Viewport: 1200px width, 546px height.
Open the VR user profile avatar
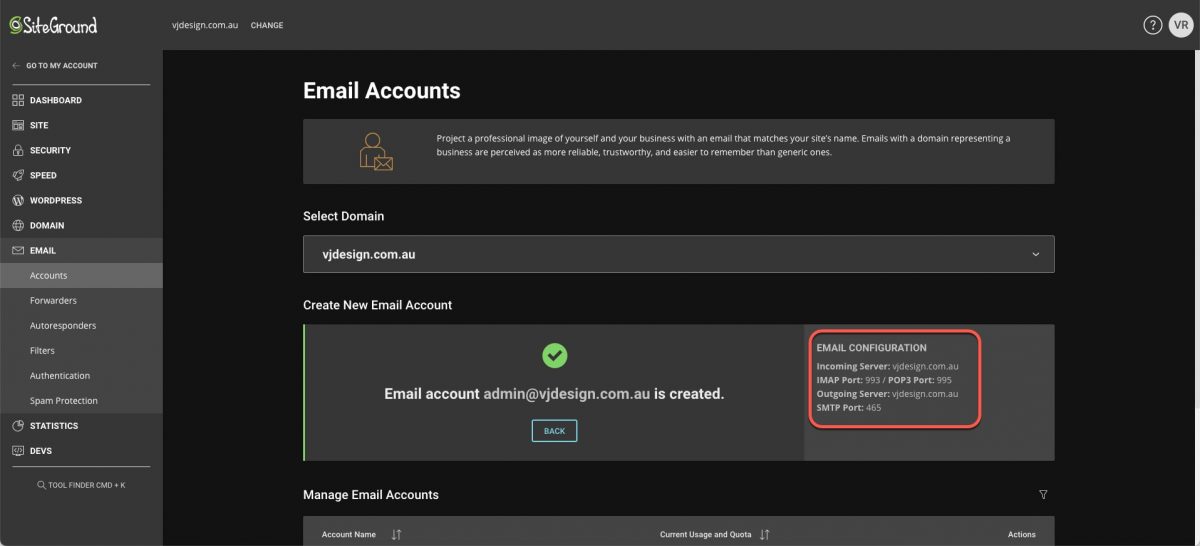[1180, 25]
